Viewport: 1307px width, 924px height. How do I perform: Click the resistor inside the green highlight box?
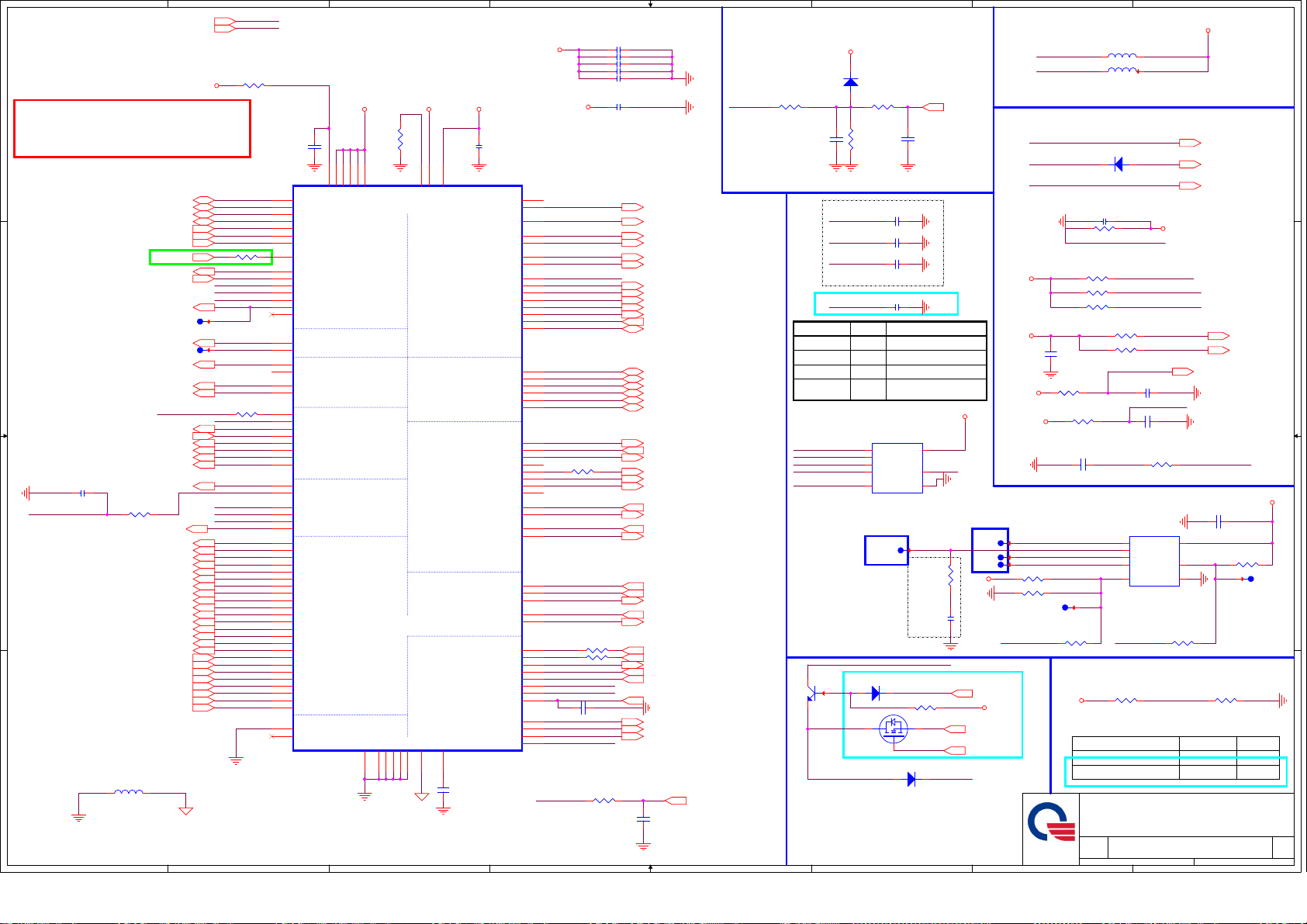246,257
